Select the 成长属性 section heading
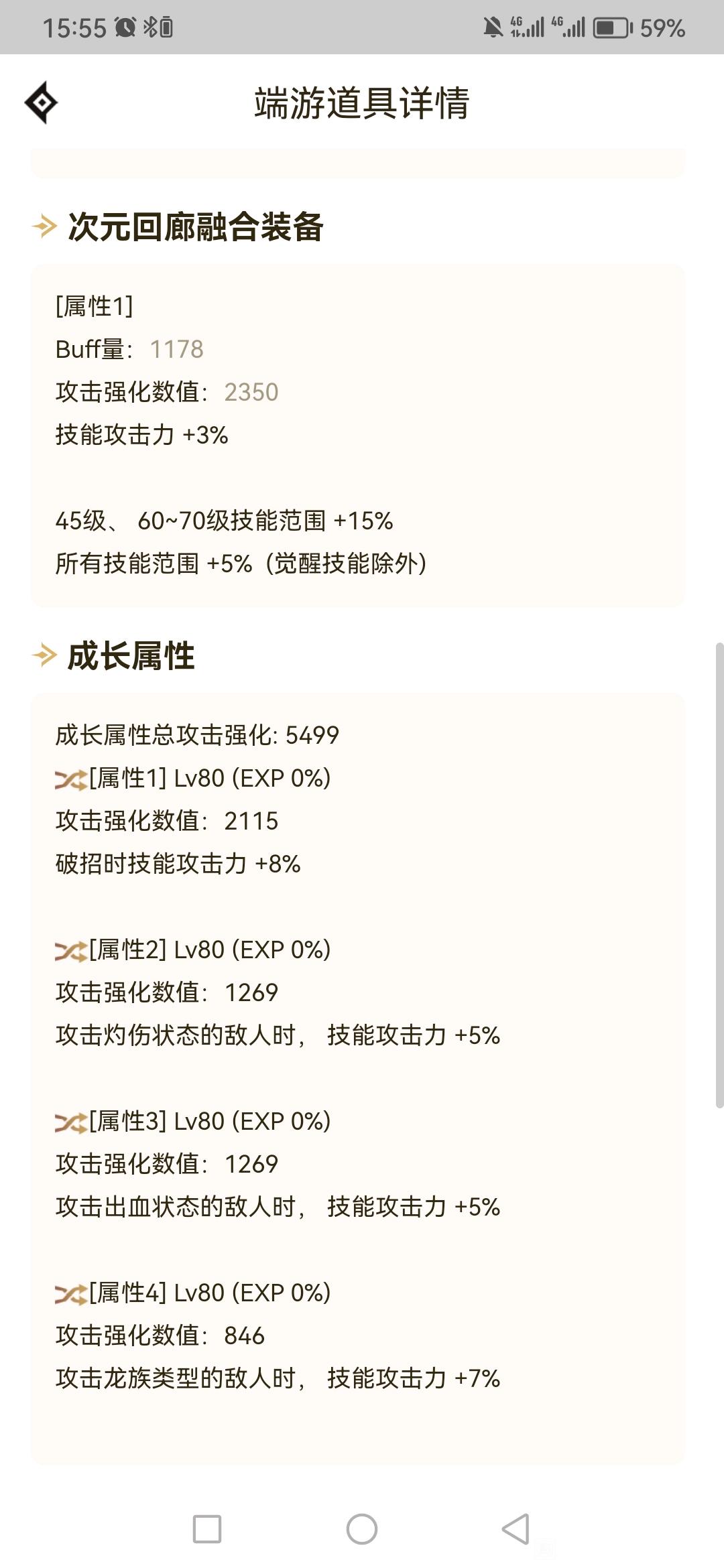Screen dimensions: 724x1568 pos(131,655)
